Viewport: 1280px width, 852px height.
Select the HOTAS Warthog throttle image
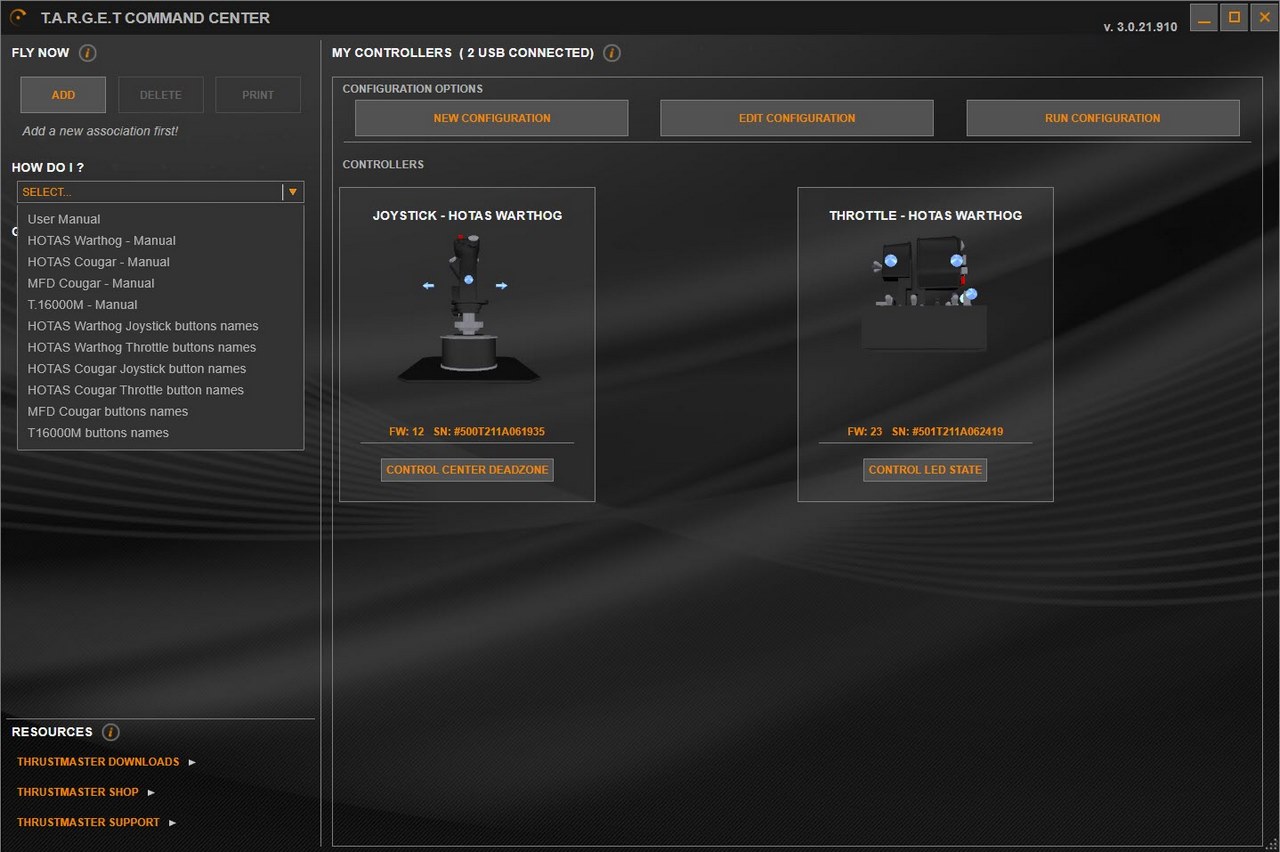point(925,294)
